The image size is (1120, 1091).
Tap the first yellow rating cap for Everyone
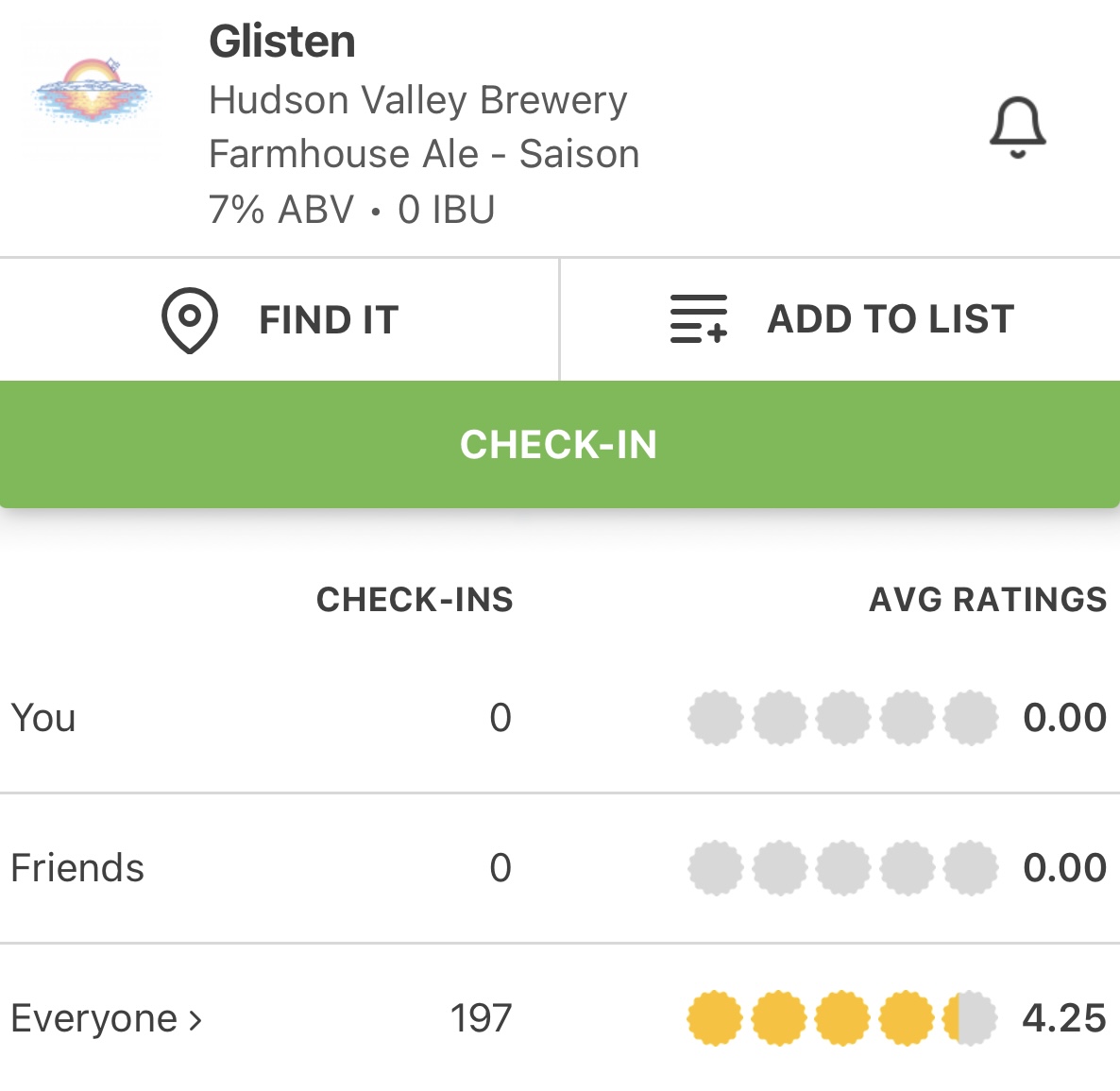click(x=715, y=1018)
